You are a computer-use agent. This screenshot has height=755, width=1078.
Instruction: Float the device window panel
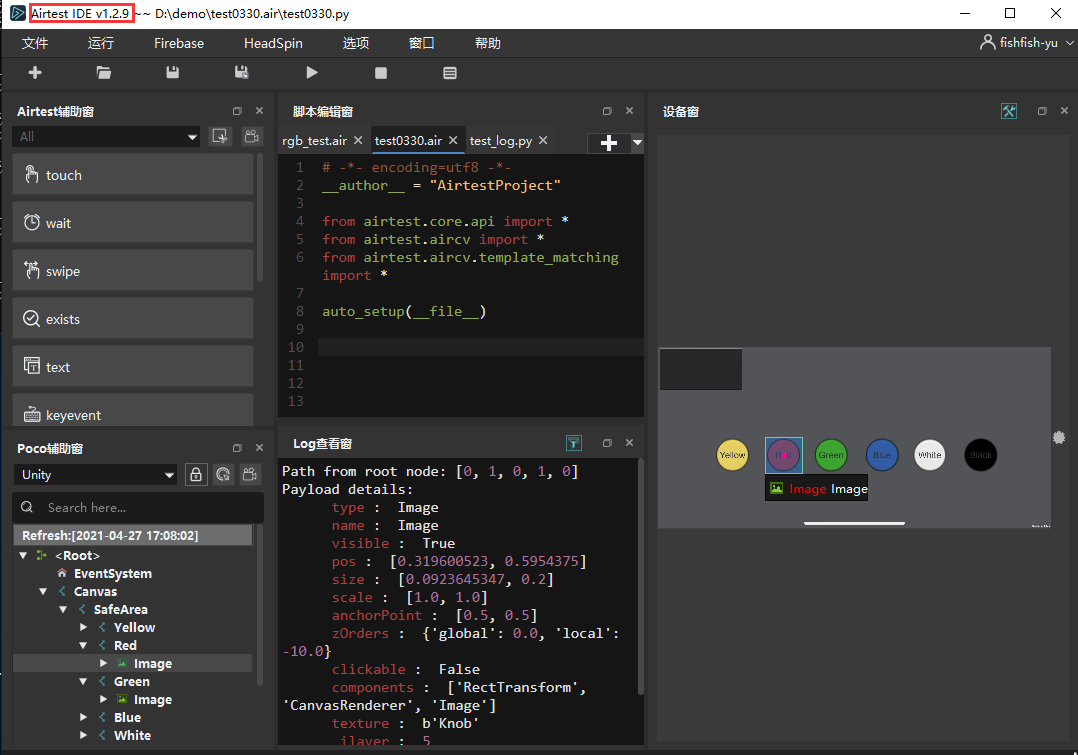point(1042,111)
